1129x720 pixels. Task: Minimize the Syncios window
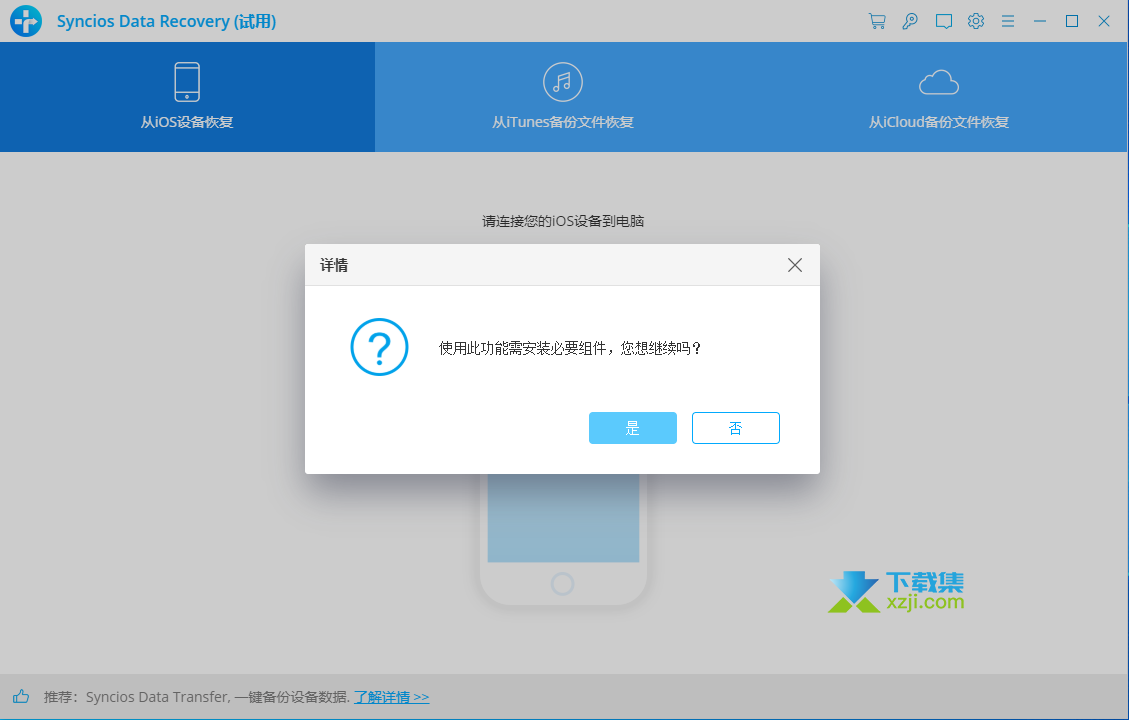(1040, 21)
